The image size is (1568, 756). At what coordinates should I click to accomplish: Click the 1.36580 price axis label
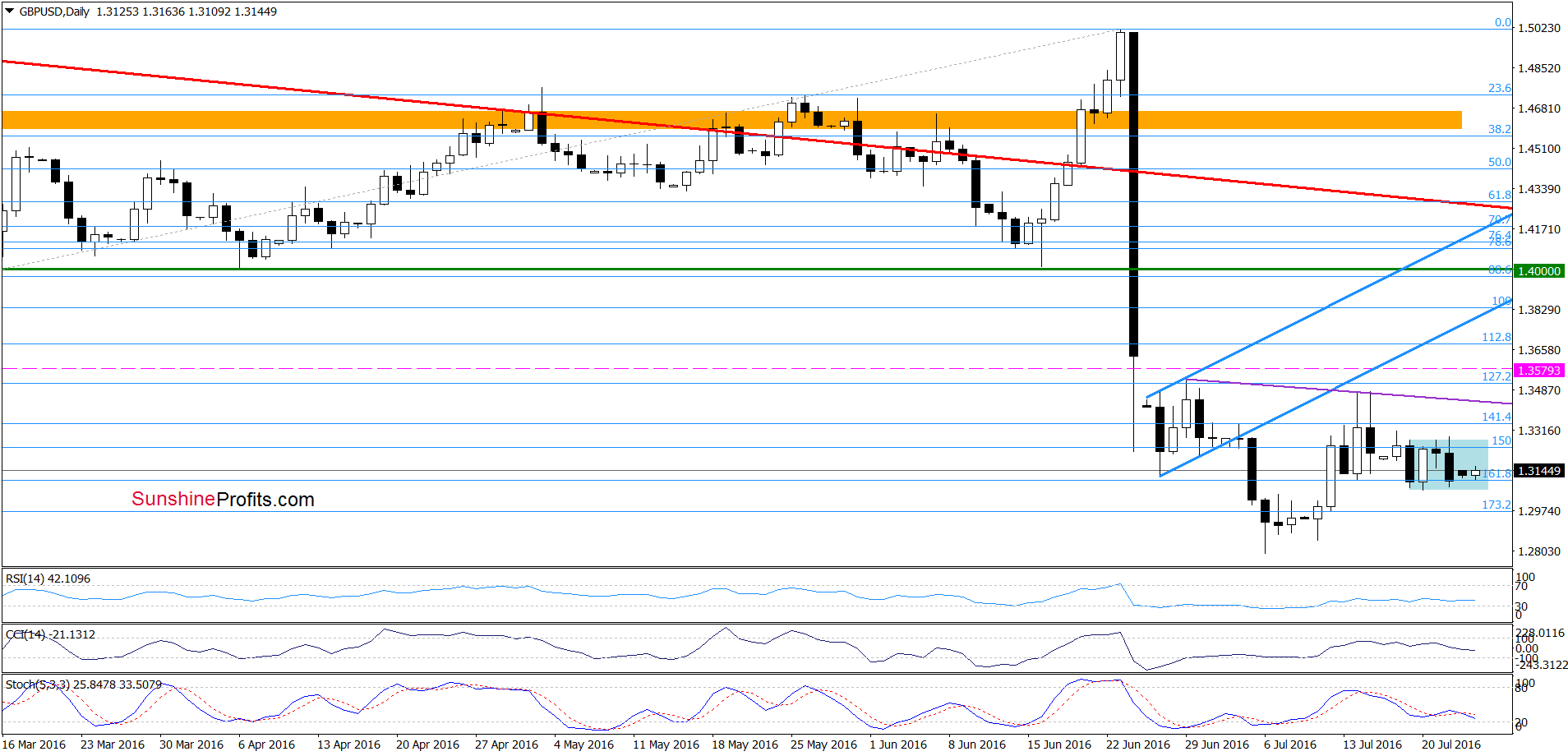(x=1538, y=350)
